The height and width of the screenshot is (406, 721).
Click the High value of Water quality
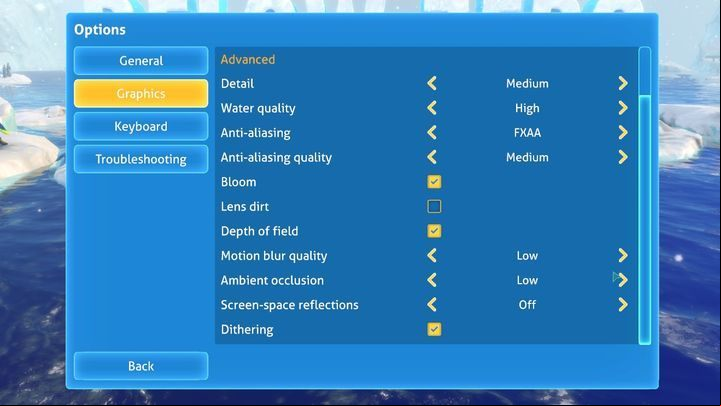click(527, 109)
